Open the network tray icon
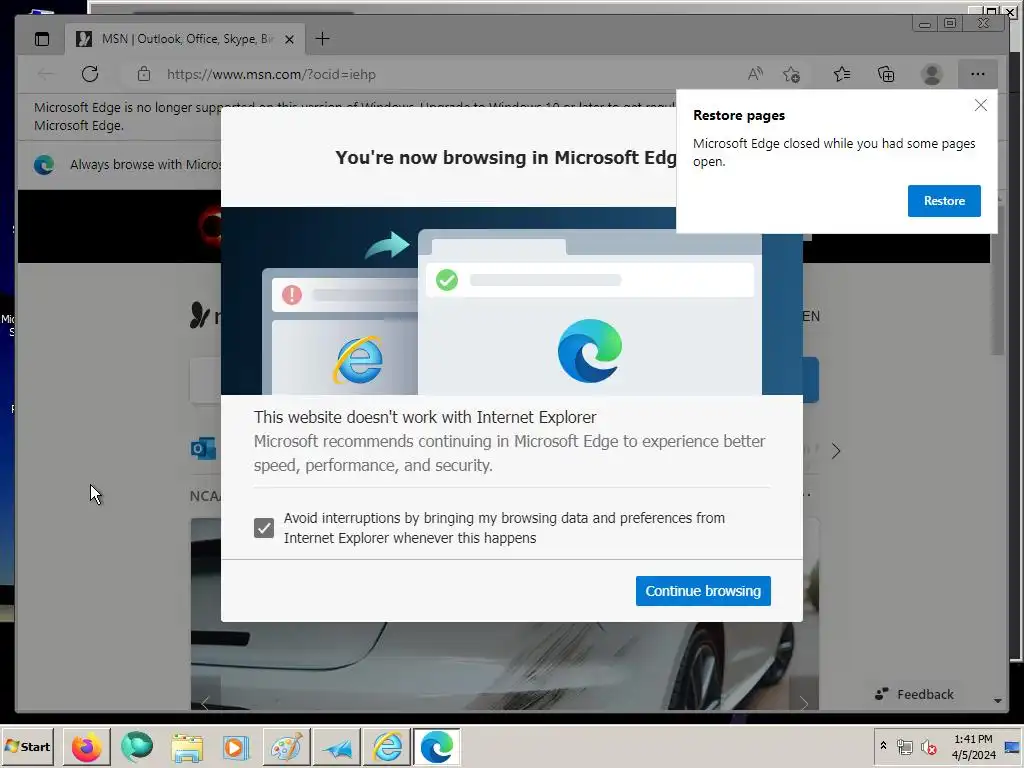Screen dimensions: 1024x768 (904, 746)
